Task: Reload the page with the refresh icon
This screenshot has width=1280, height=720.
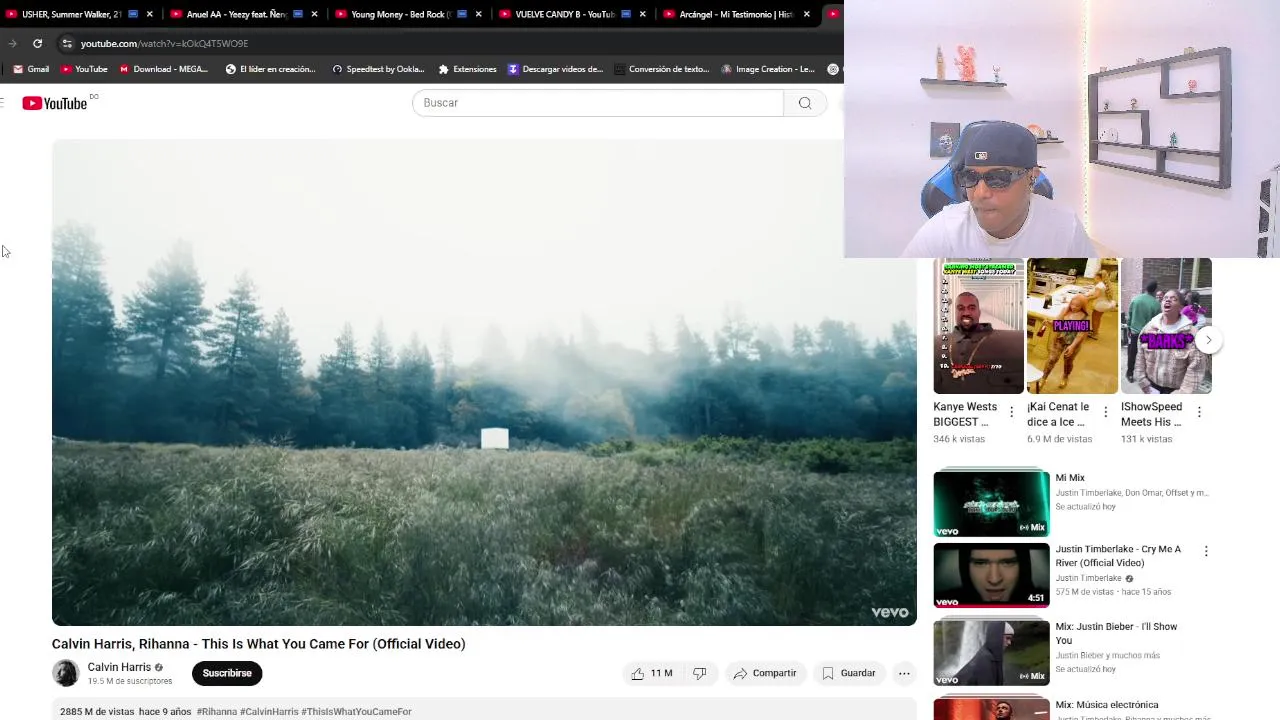Action: pyautogui.click(x=37, y=43)
